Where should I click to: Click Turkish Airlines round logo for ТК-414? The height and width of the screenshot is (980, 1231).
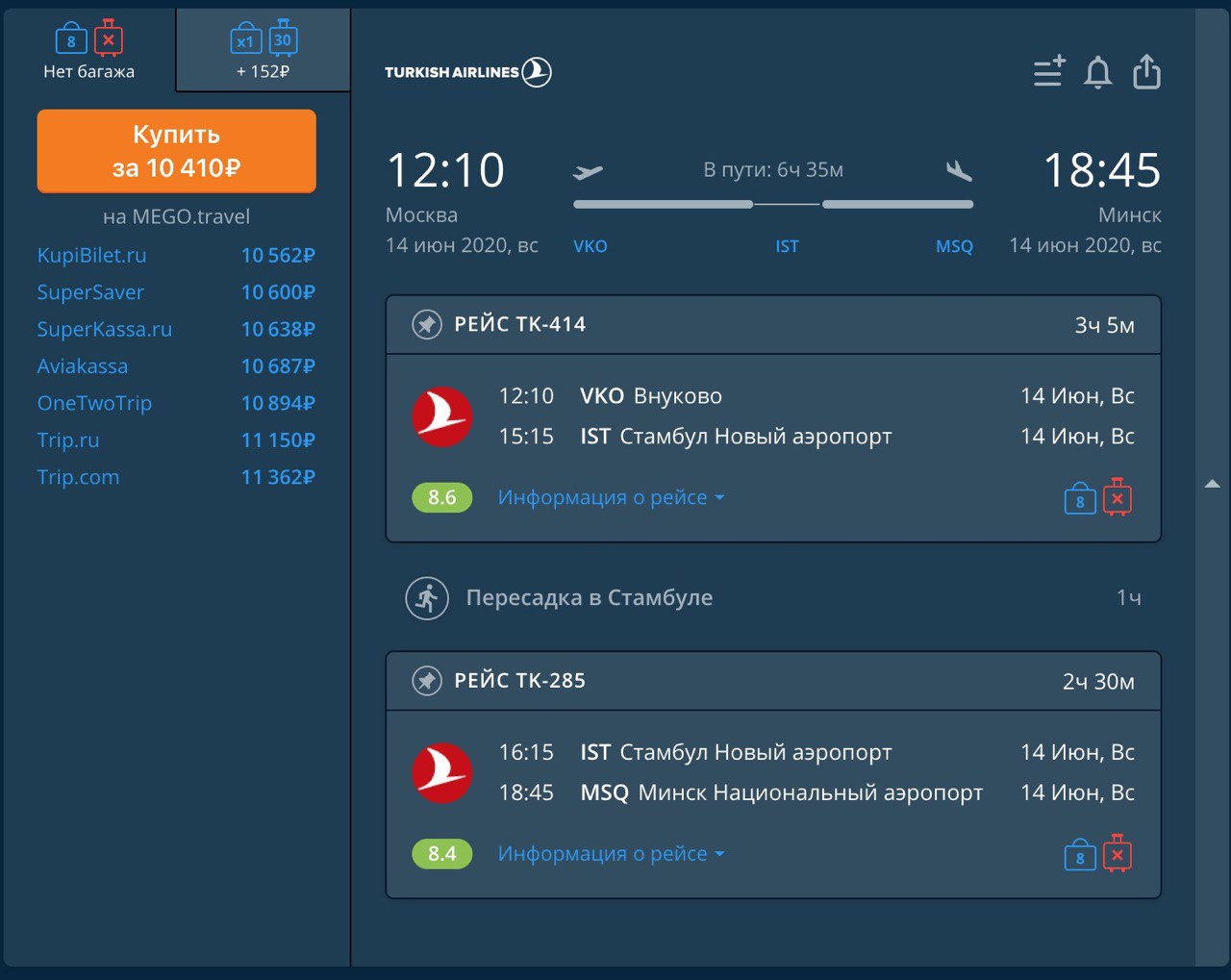[x=441, y=416]
